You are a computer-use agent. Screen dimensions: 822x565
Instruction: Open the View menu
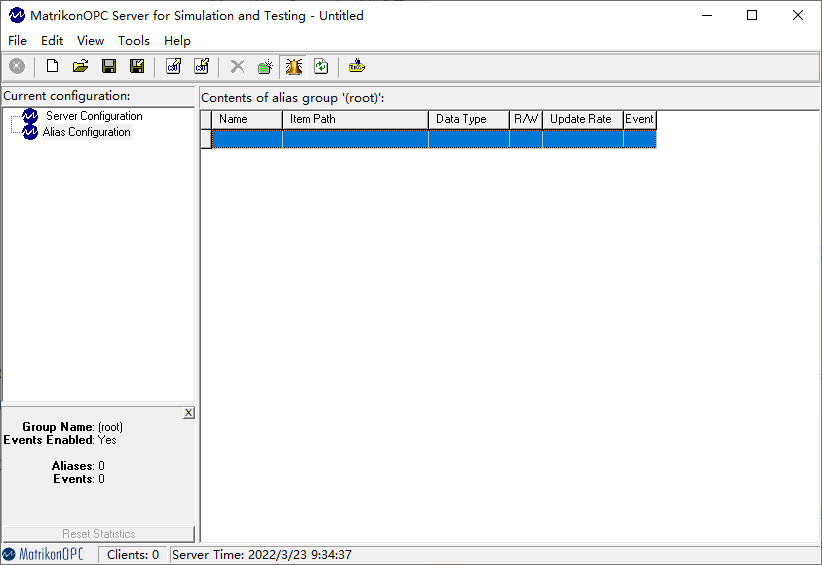(90, 41)
